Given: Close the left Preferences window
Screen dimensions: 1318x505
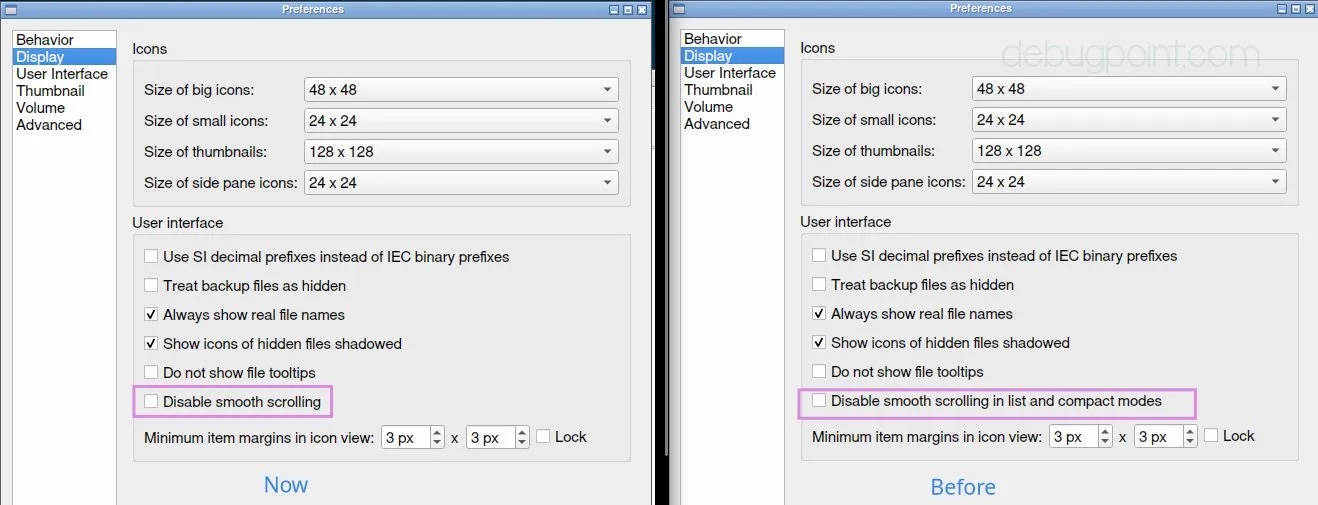Looking at the screenshot, I should pos(642,9).
